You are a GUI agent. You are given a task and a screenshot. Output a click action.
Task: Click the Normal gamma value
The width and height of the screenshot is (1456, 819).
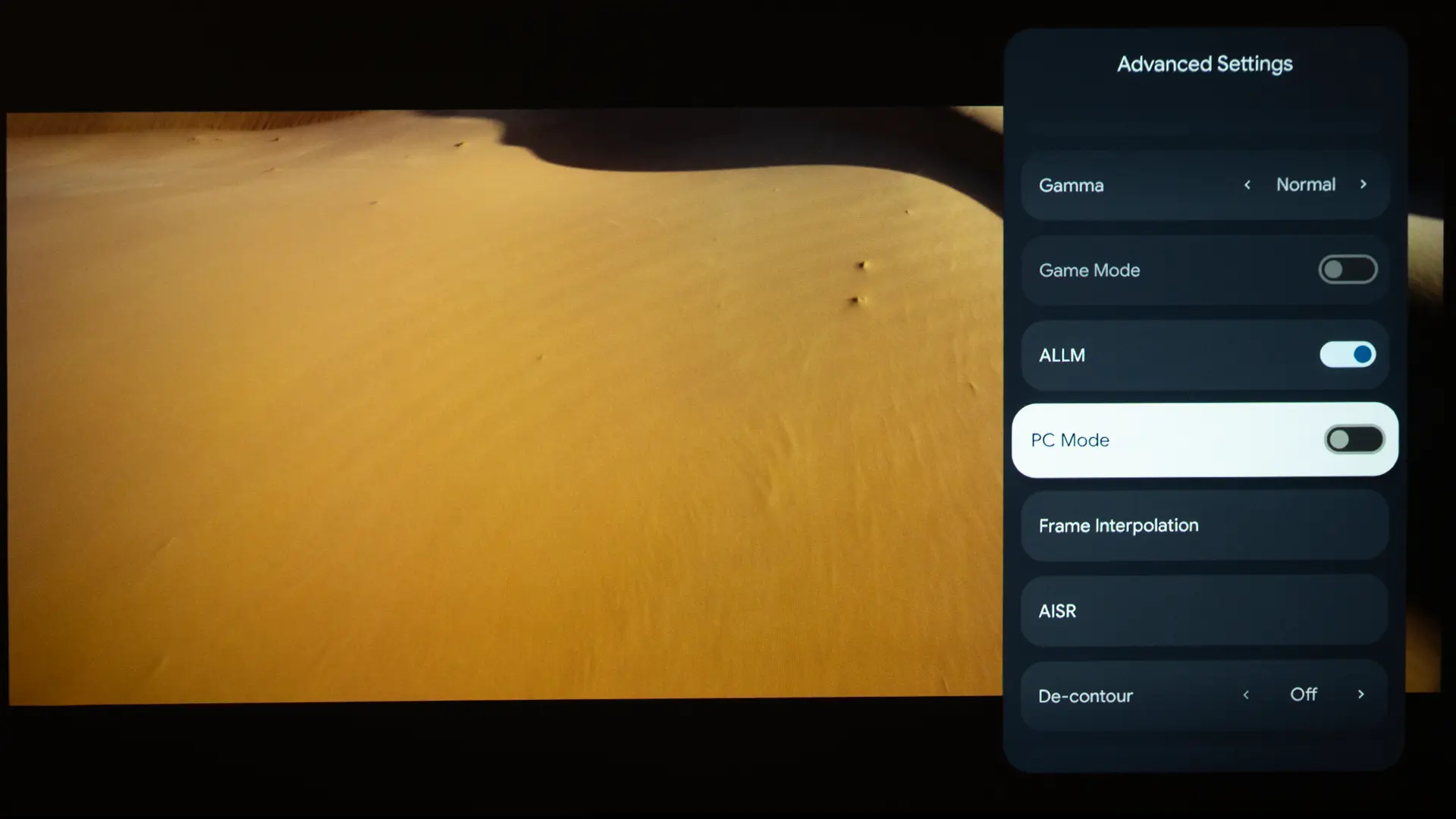tap(1305, 185)
